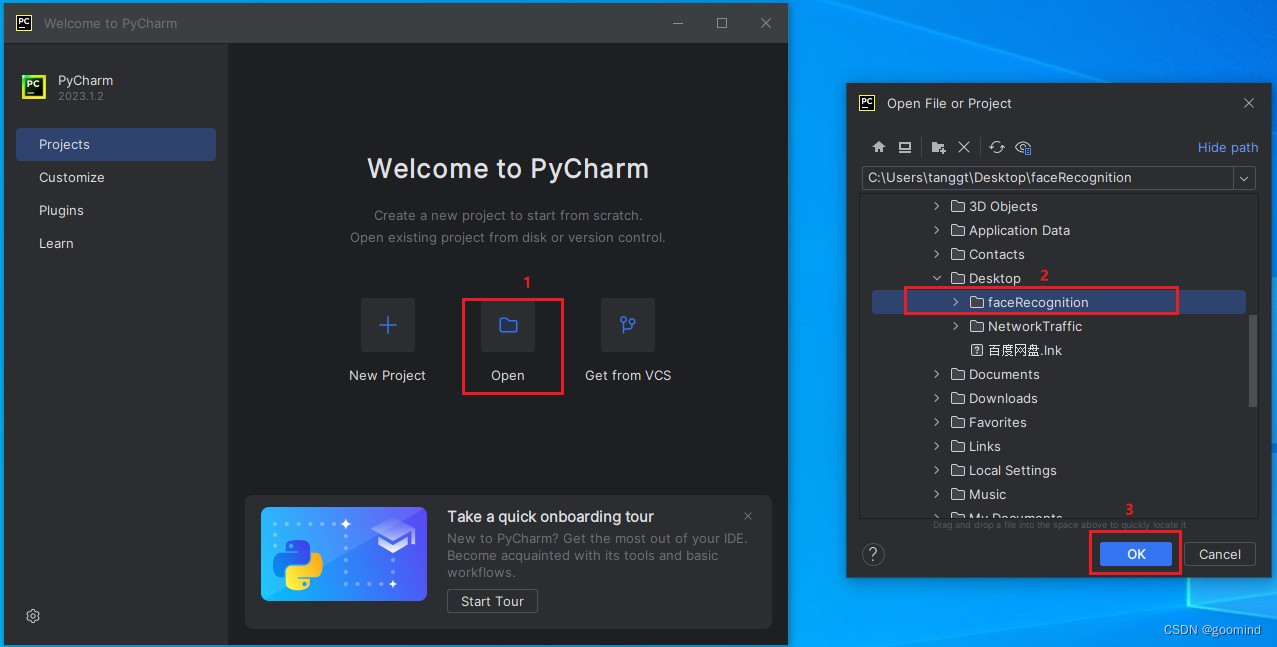The height and width of the screenshot is (647, 1277).
Task: Expand the NetworkTraffic folder arrow
Action: 956,326
